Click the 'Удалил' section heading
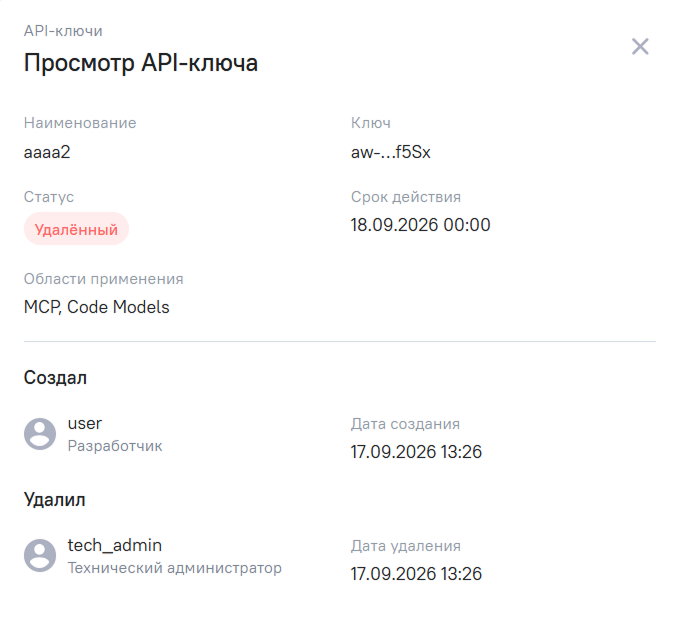689x640 pixels. (54, 499)
